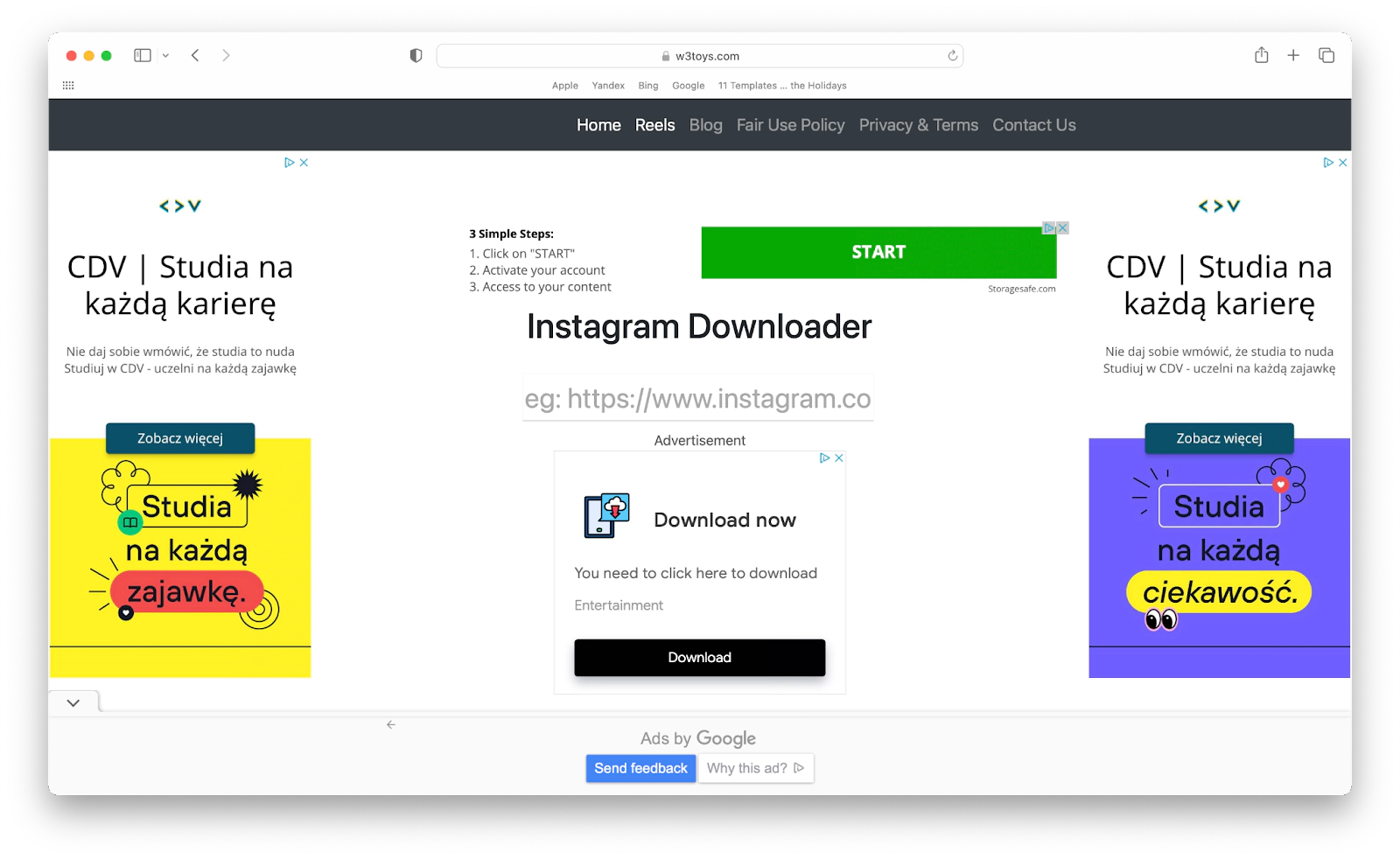Open the Google bookmark
The image size is (1400, 859).
coord(688,86)
